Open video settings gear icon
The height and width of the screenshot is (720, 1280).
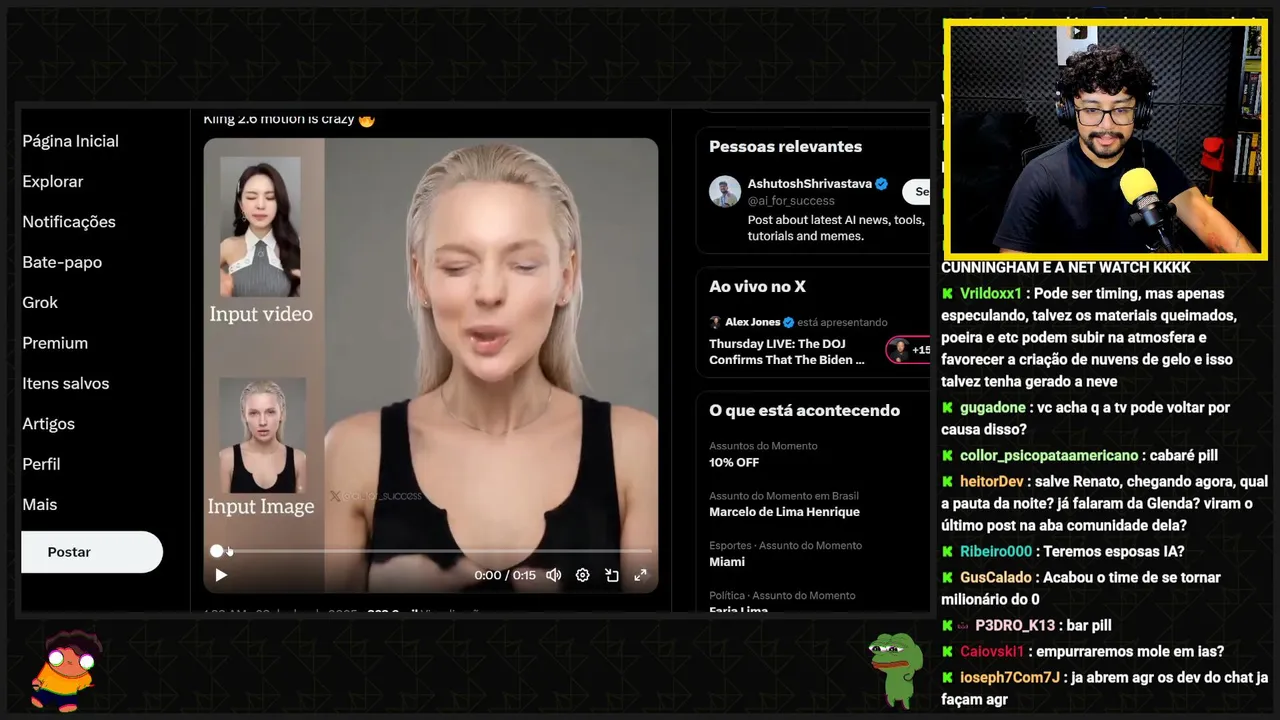[582, 575]
